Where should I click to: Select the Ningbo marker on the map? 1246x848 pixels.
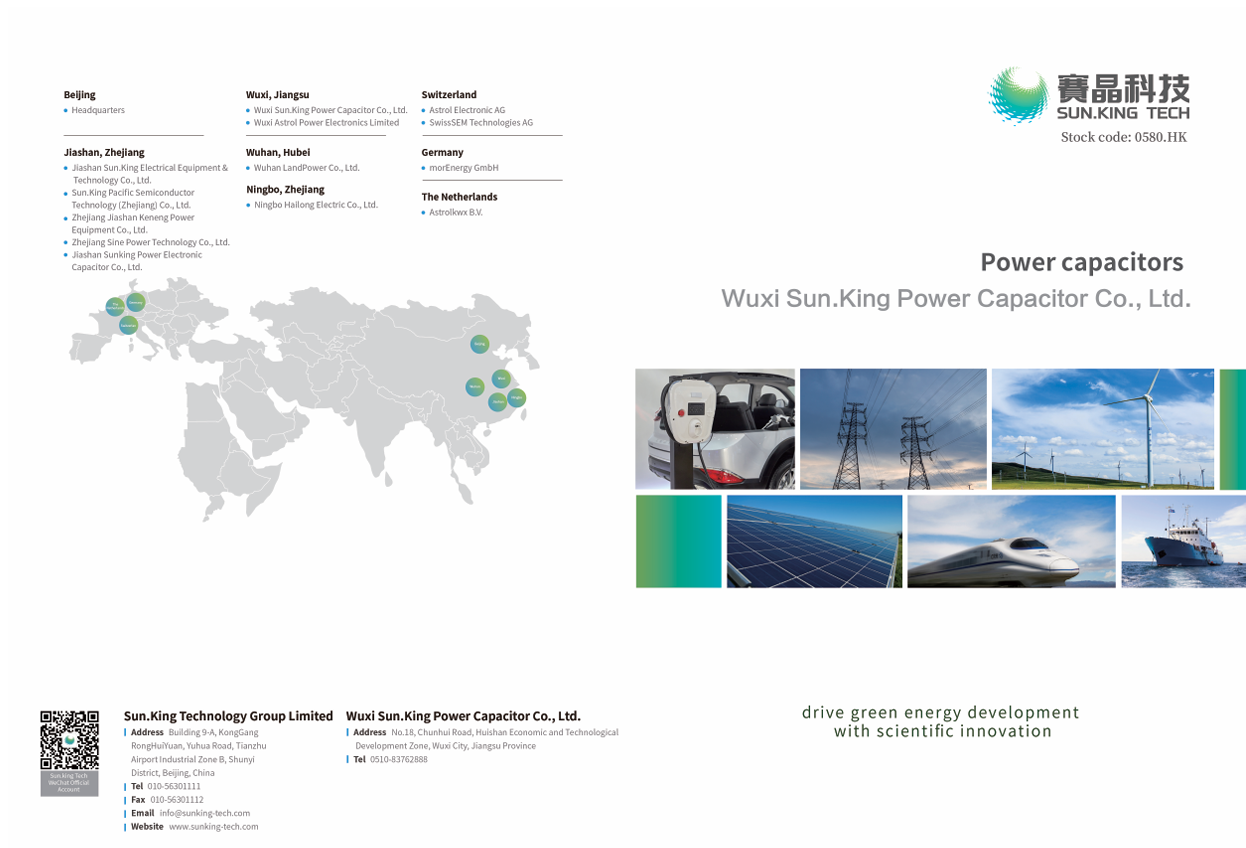click(x=516, y=397)
